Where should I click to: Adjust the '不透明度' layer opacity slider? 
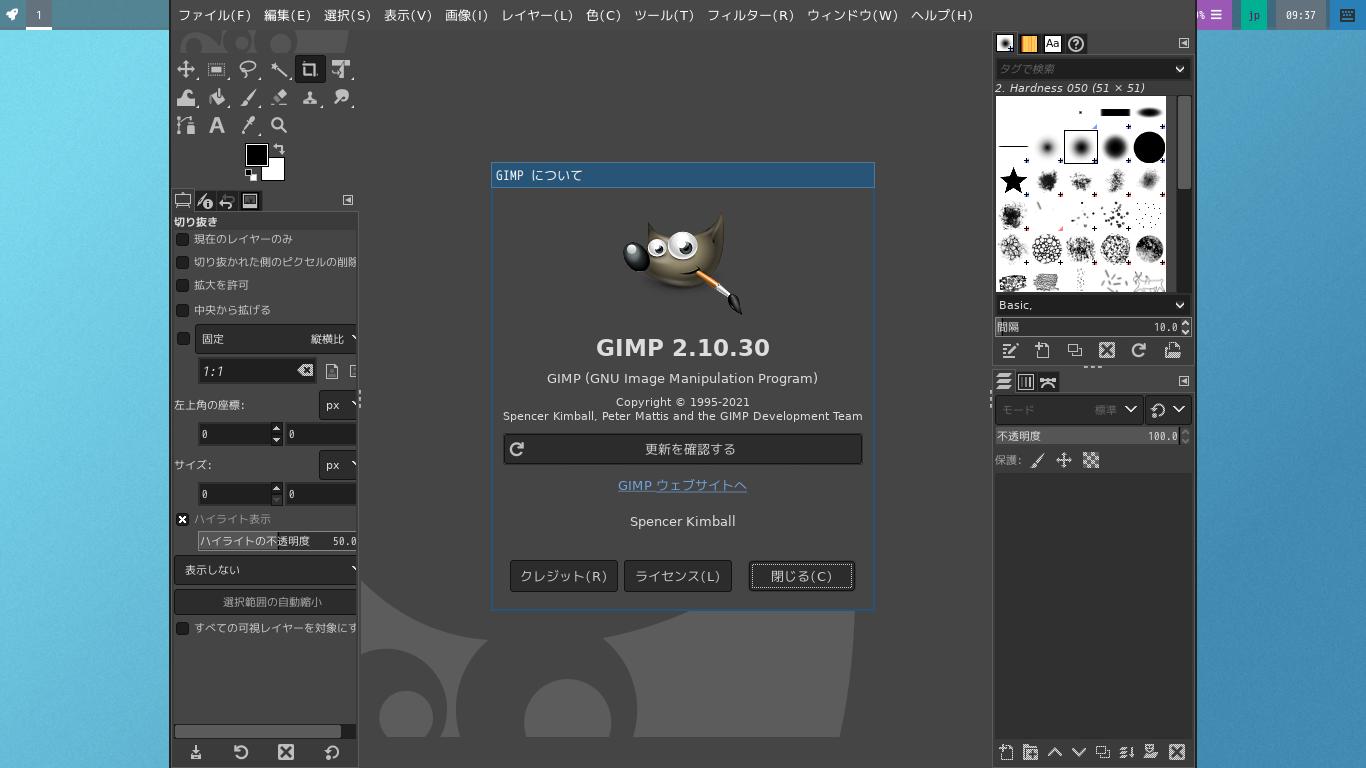tap(1087, 436)
